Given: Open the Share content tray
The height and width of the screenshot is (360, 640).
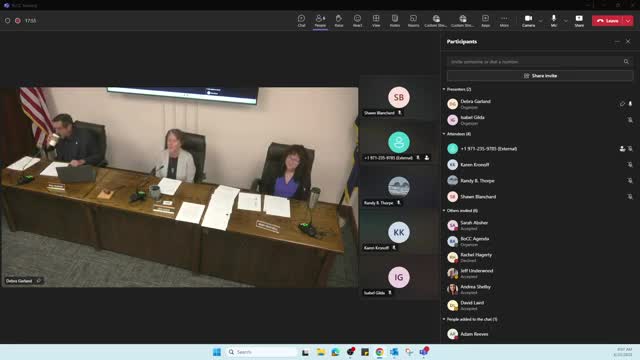Looking at the screenshot, I should [579, 20].
